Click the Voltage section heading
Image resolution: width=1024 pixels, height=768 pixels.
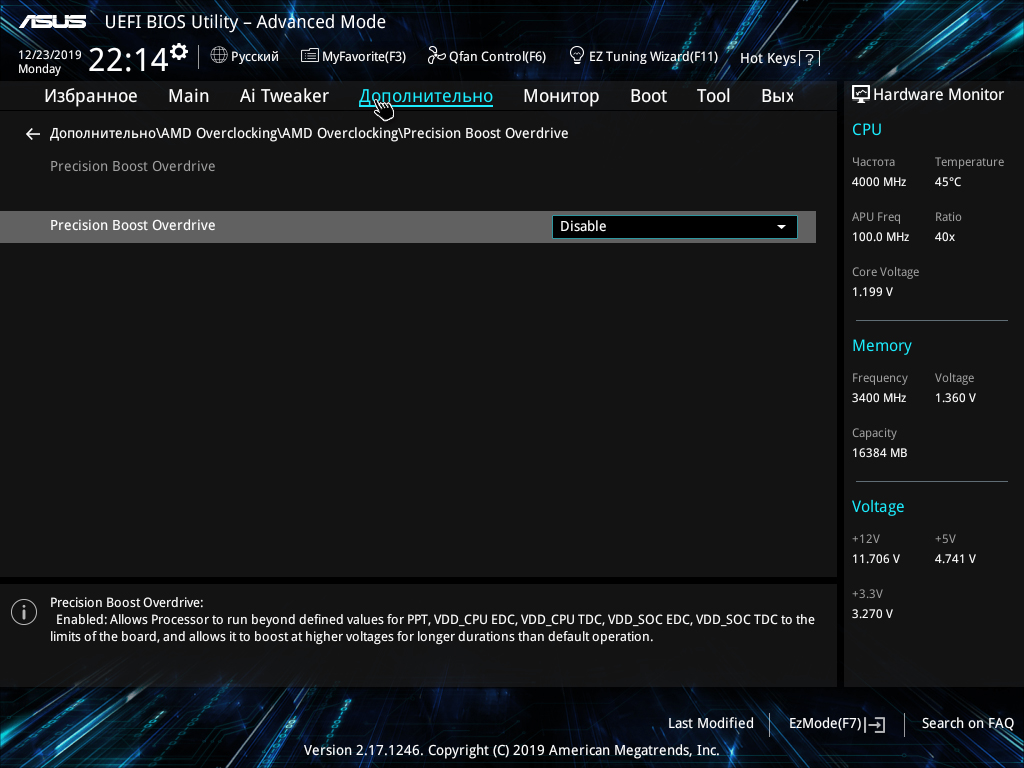(x=878, y=507)
